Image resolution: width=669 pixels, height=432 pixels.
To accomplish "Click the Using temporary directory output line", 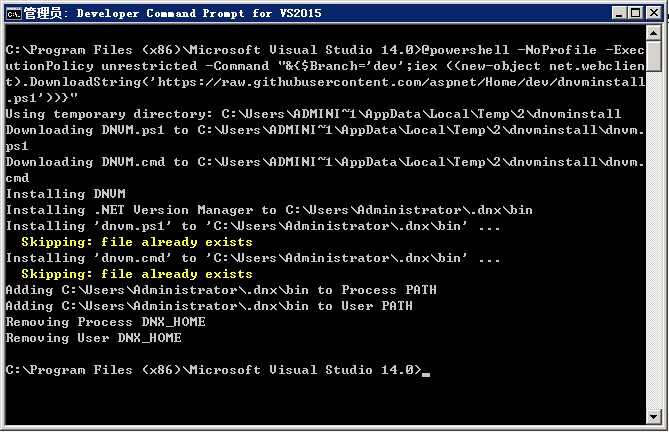I will click(313, 114).
